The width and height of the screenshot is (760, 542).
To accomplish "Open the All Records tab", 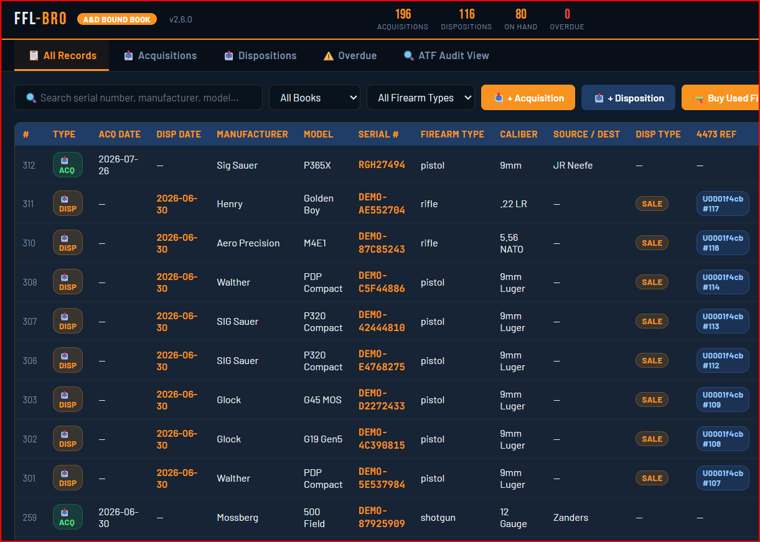I will pos(62,56).
